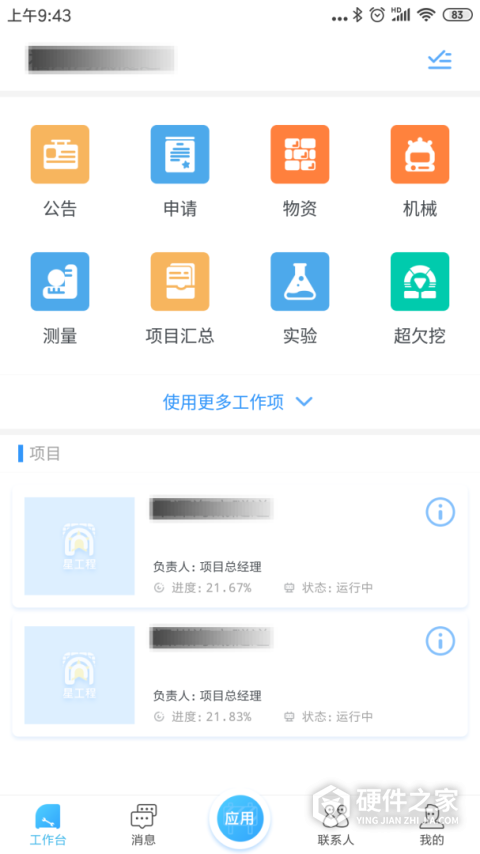
Task: Open the 超欠挖 icon
Action: click(420, 282)
